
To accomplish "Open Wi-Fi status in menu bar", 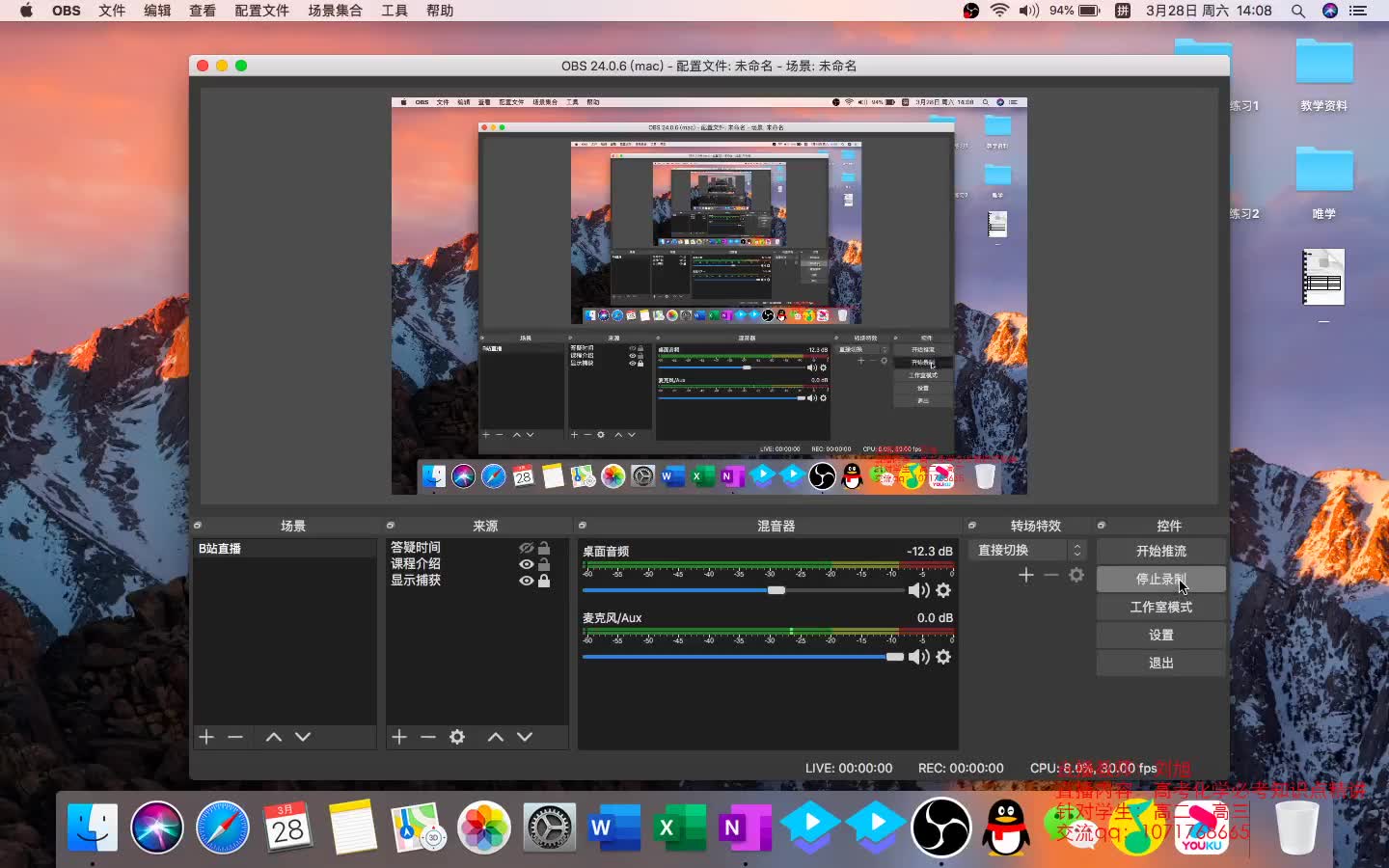I will pos(999,11).
